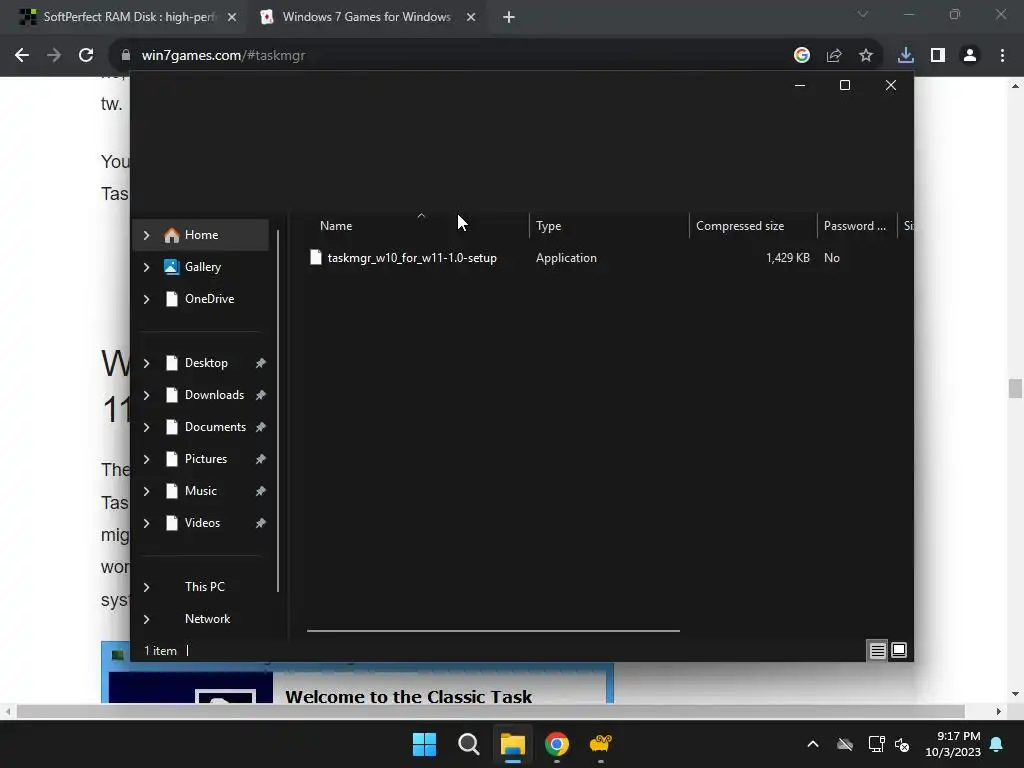Click the Chrome address bar URL
1024x768 pixels.
pyautogui.click(x=223, y=56)
